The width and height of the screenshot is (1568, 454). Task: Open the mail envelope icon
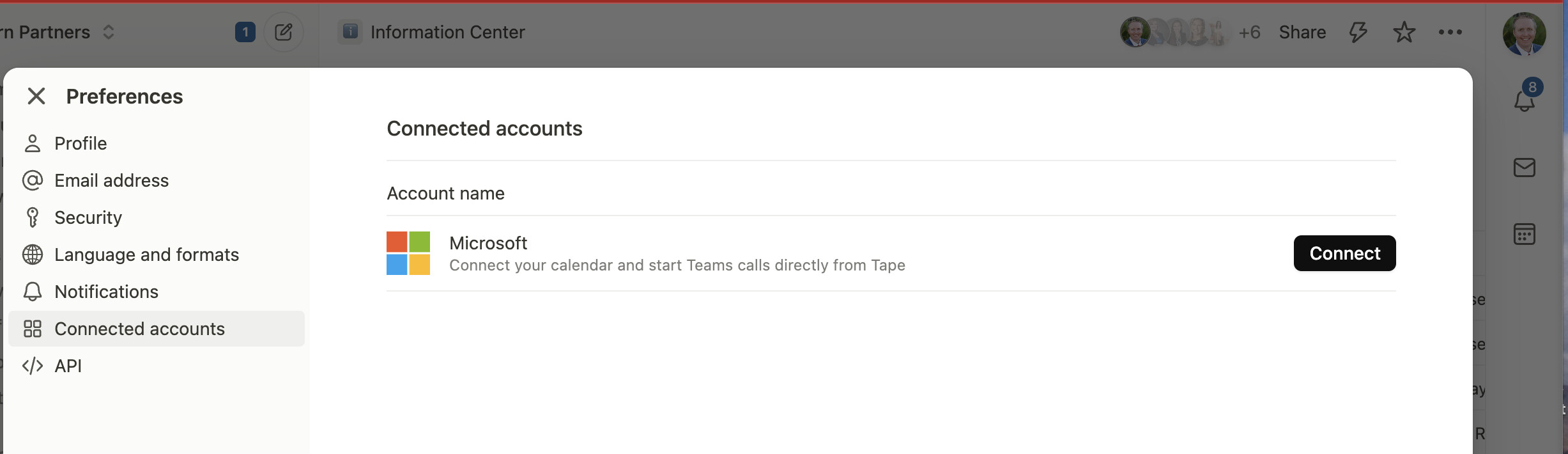coord(1525,168)
